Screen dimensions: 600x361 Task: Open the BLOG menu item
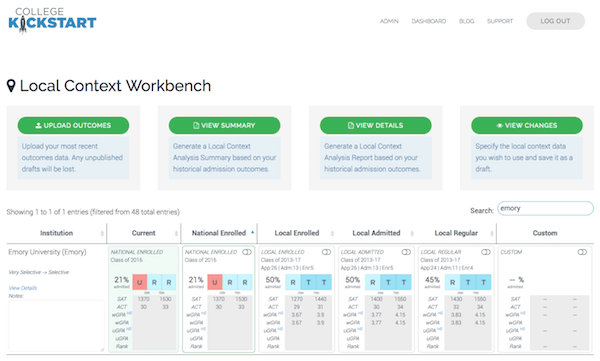click(466, 21)
